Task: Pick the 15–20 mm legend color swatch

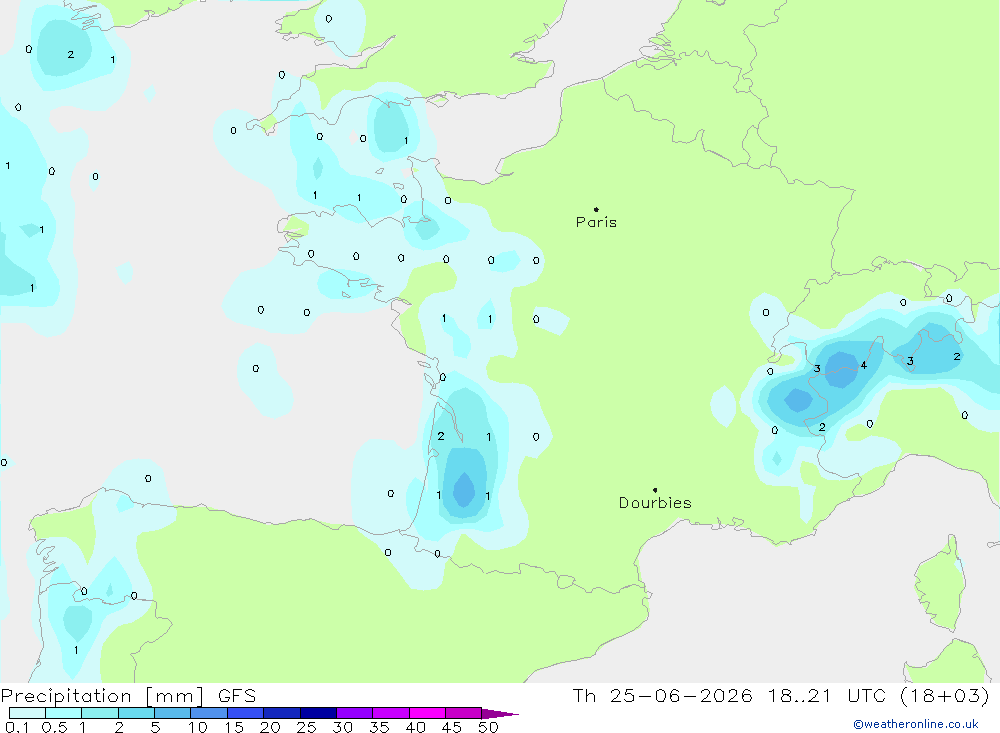Action: pos(246,713)
